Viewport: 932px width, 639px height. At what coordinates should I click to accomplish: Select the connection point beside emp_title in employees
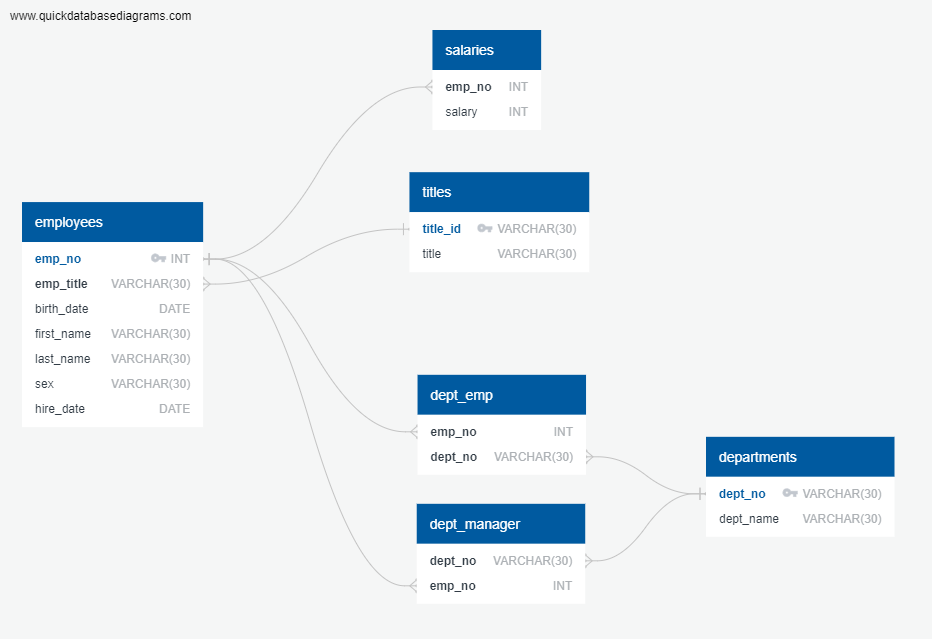point(207,283)
